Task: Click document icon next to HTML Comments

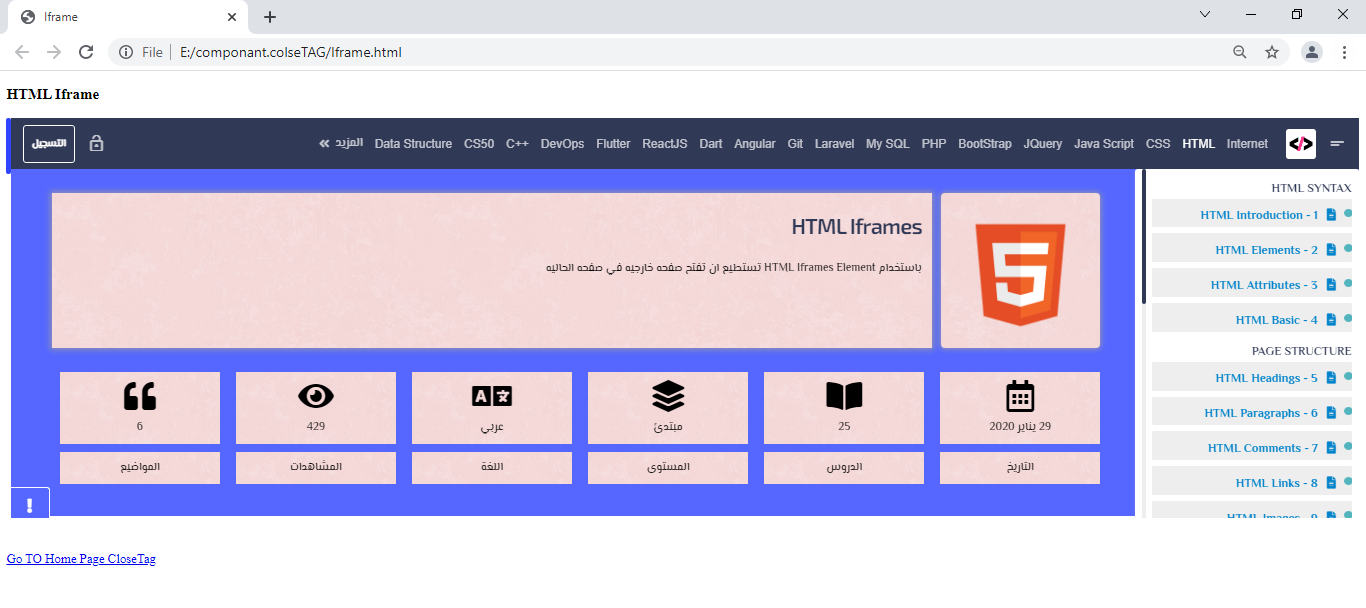Action: [1331, 447]
